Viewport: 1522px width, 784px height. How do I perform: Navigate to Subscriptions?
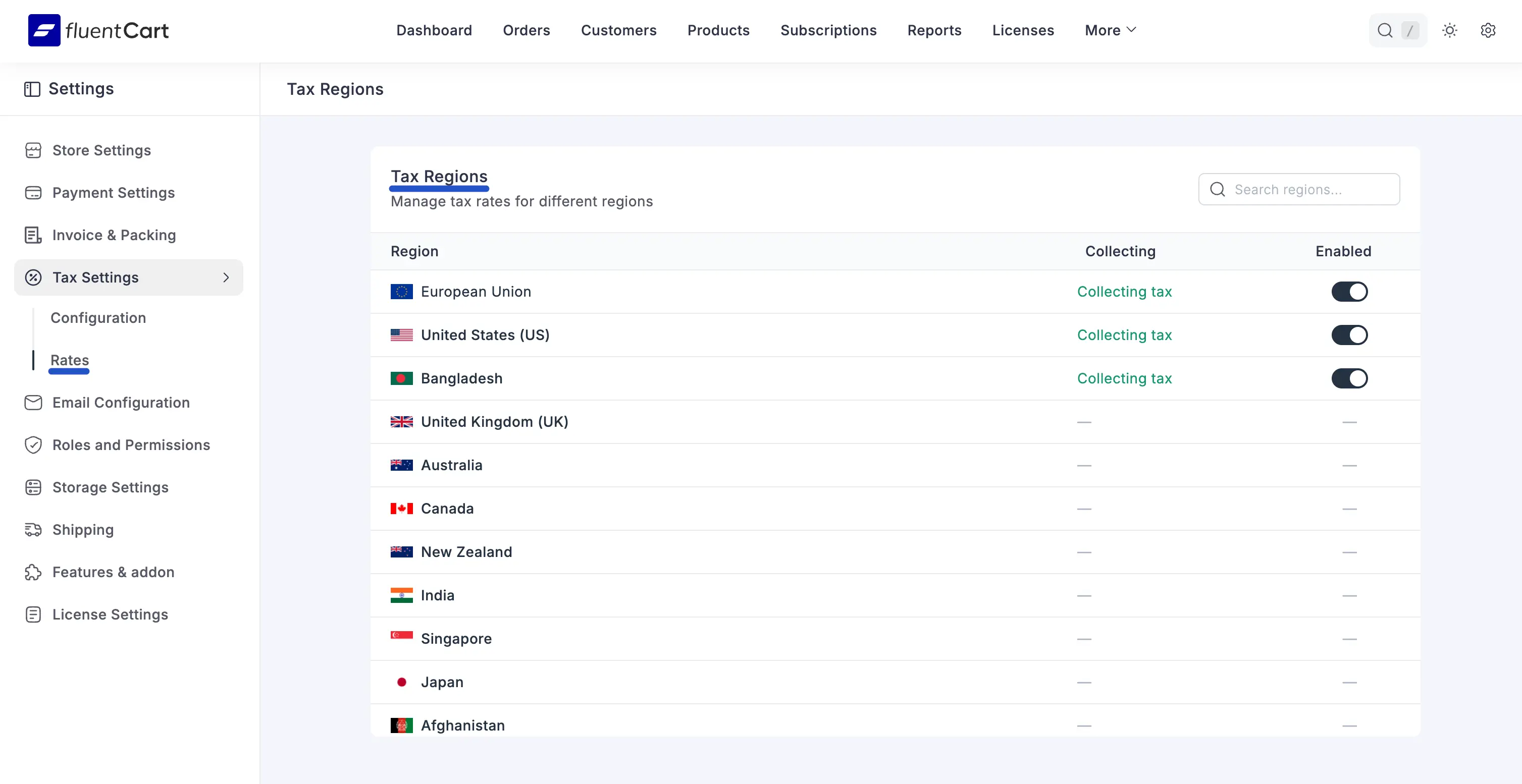[828, 30]
